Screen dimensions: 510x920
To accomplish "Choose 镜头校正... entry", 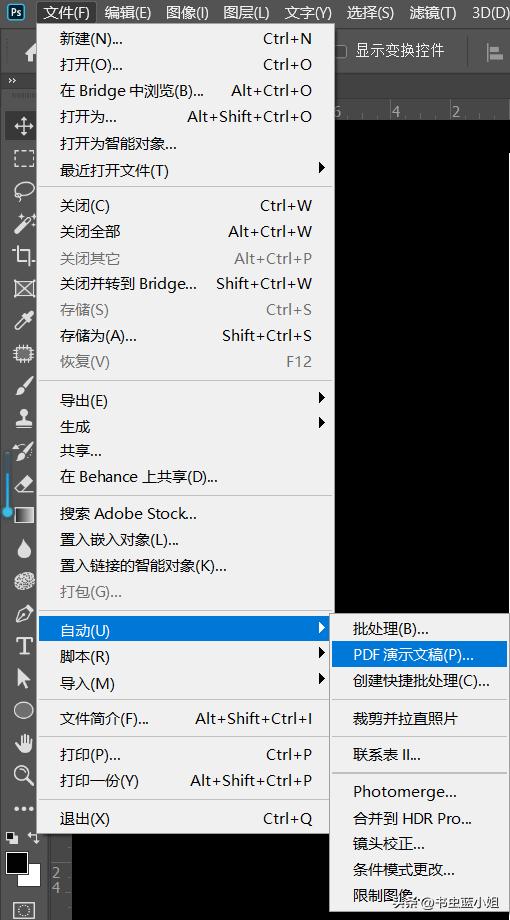I will click(419, 844).
